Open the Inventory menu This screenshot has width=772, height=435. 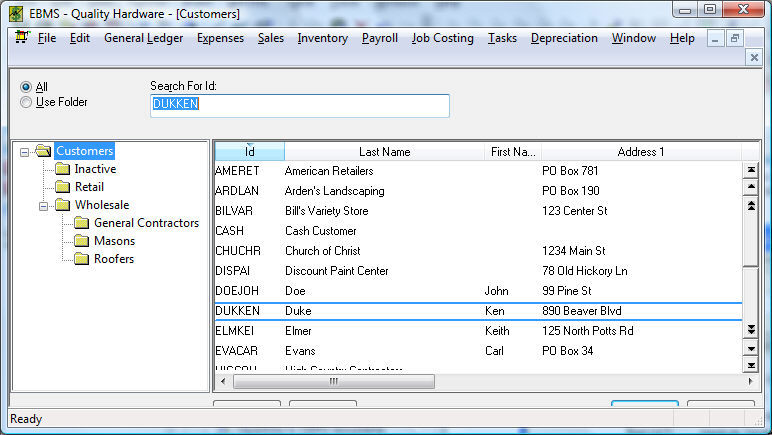322,38
